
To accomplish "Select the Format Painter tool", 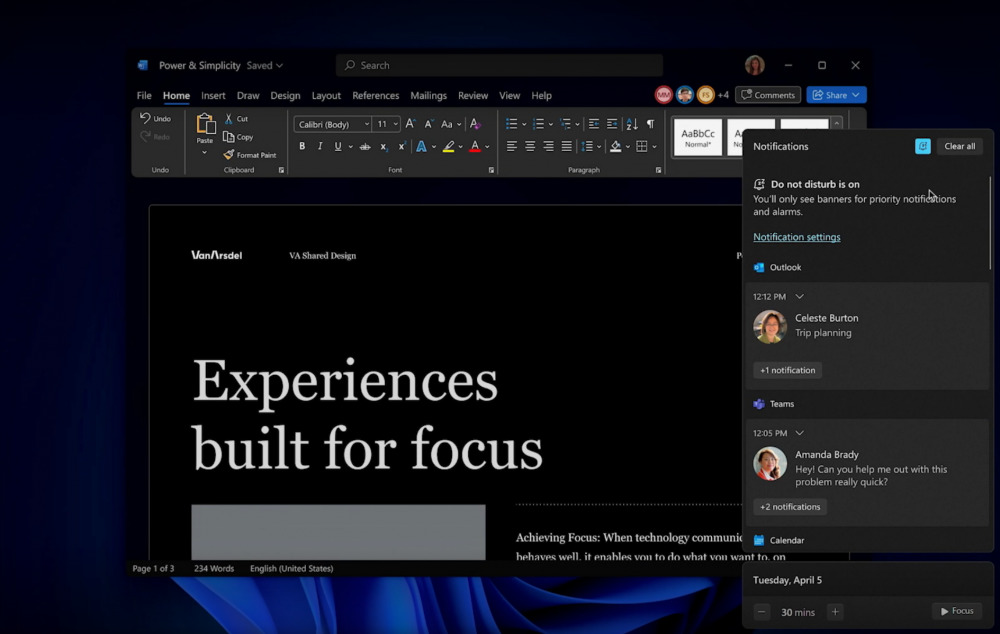I will tap(251, 155).
